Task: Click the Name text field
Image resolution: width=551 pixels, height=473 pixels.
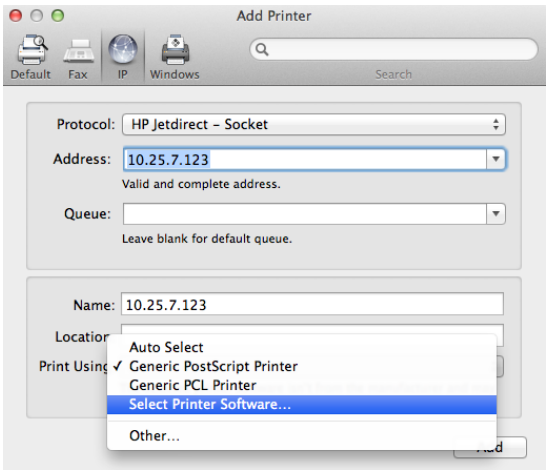Action: point(312,304)
